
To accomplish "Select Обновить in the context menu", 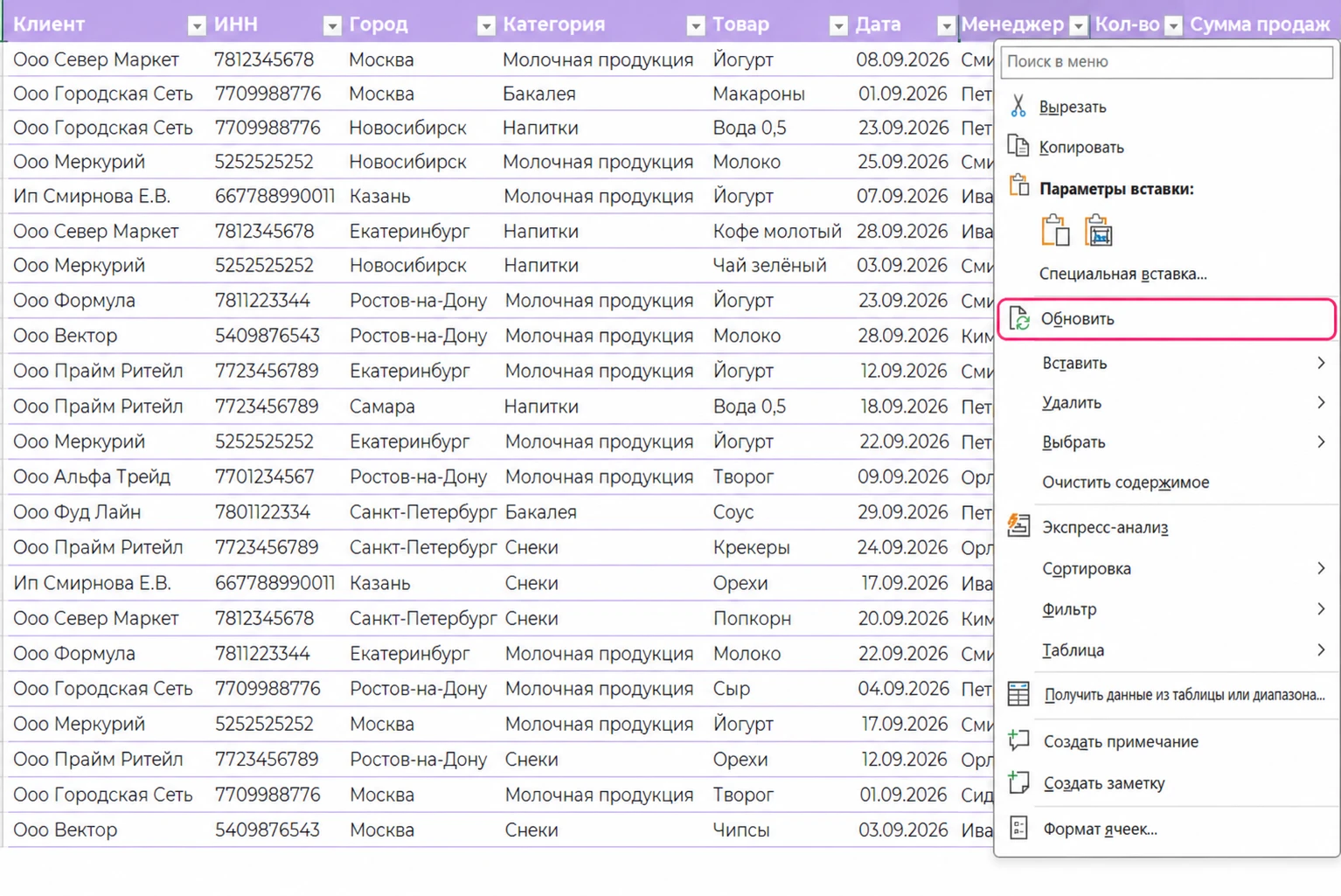I will 1166,318.
